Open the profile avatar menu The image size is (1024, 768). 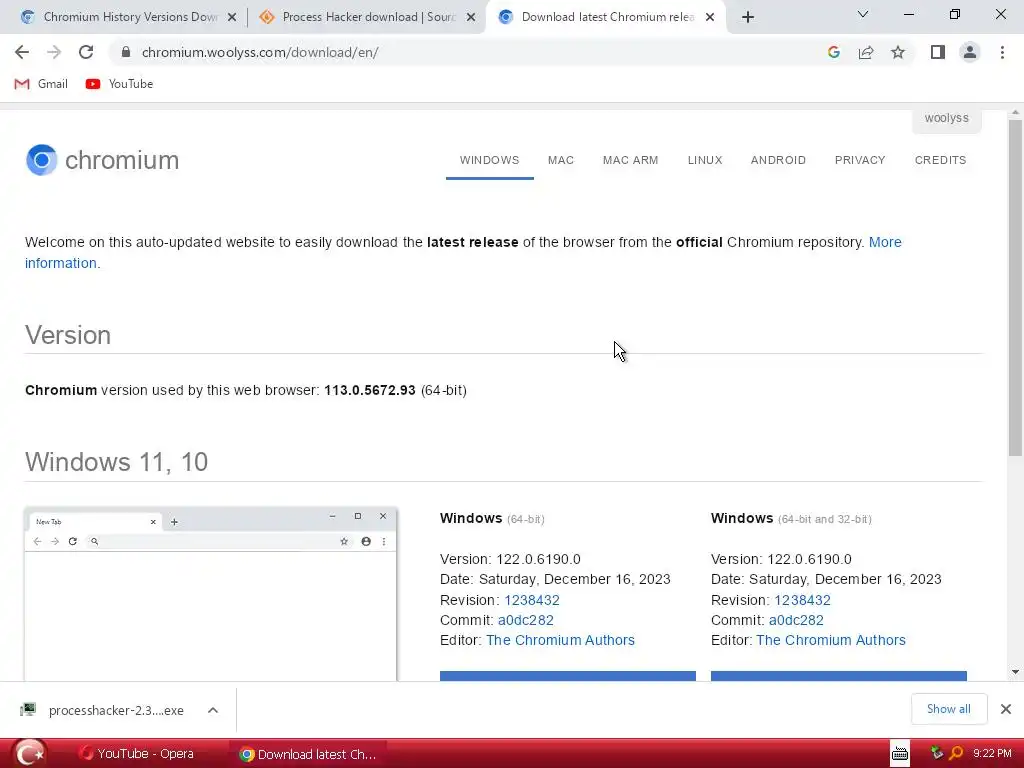[970, 52]
